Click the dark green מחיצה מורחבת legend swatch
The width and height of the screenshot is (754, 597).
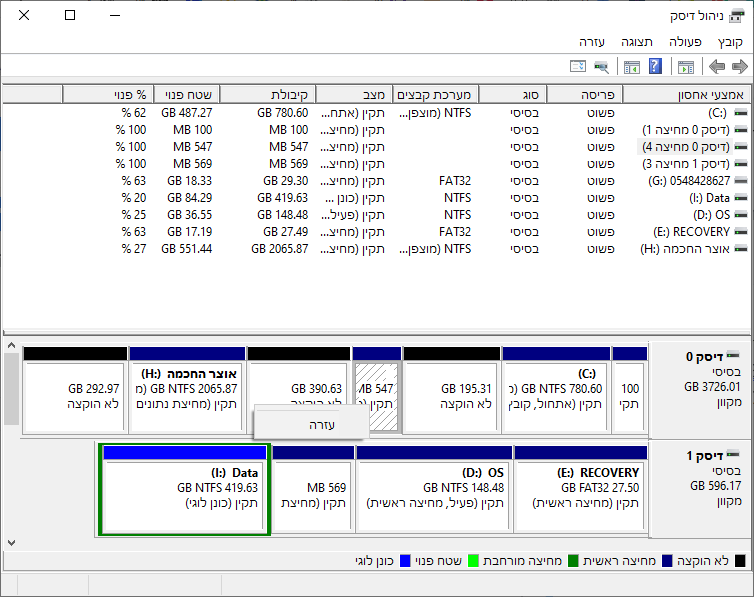click(573, 561)
